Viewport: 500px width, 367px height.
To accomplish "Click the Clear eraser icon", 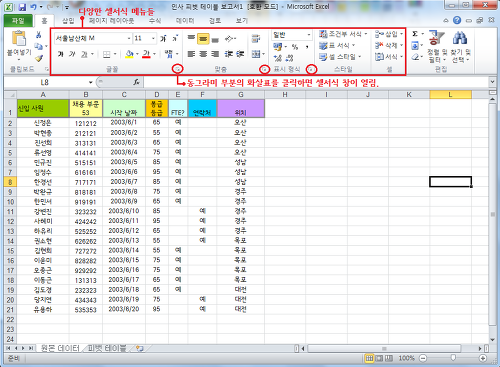I will [x=415, y=57].
